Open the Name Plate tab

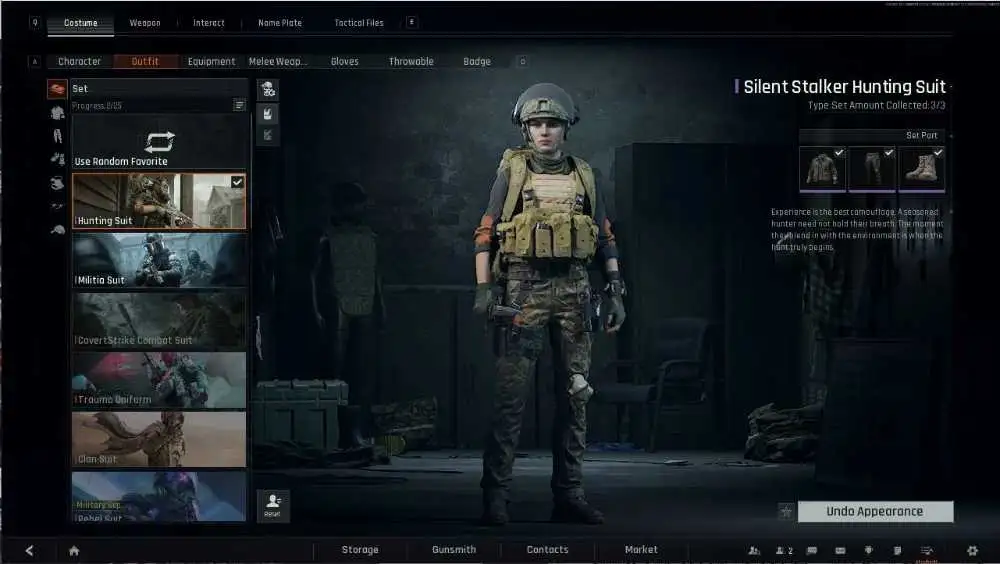[280, 23]
